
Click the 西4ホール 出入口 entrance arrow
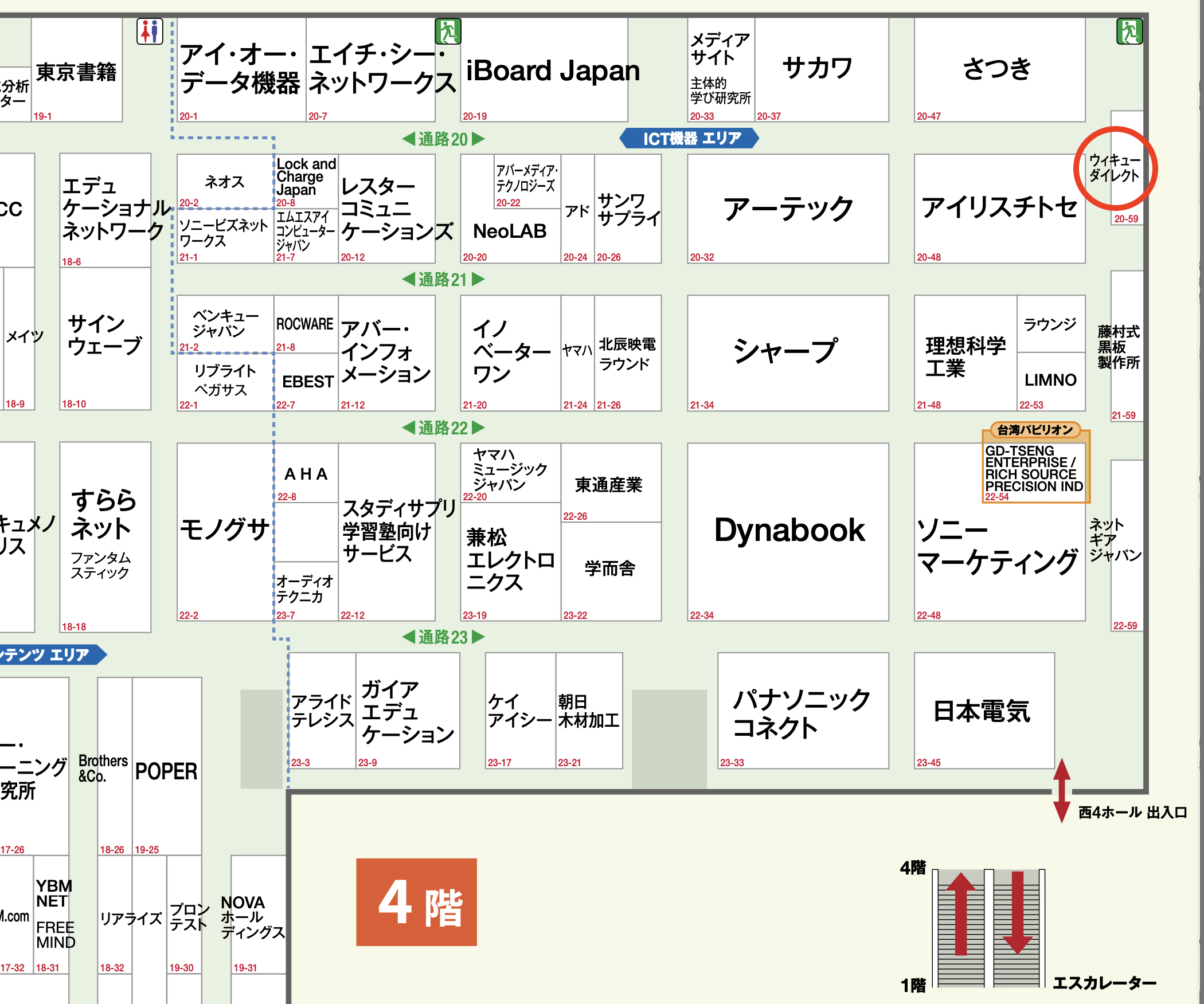[1062, 790]
